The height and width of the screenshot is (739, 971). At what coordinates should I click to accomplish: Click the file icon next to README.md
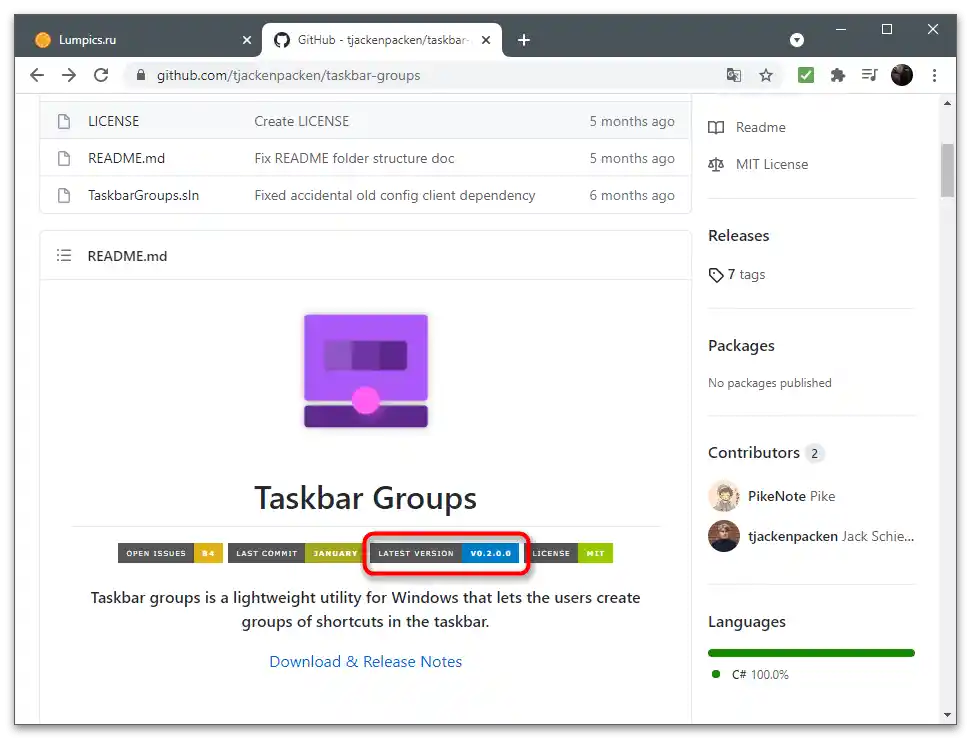point(64,159)
